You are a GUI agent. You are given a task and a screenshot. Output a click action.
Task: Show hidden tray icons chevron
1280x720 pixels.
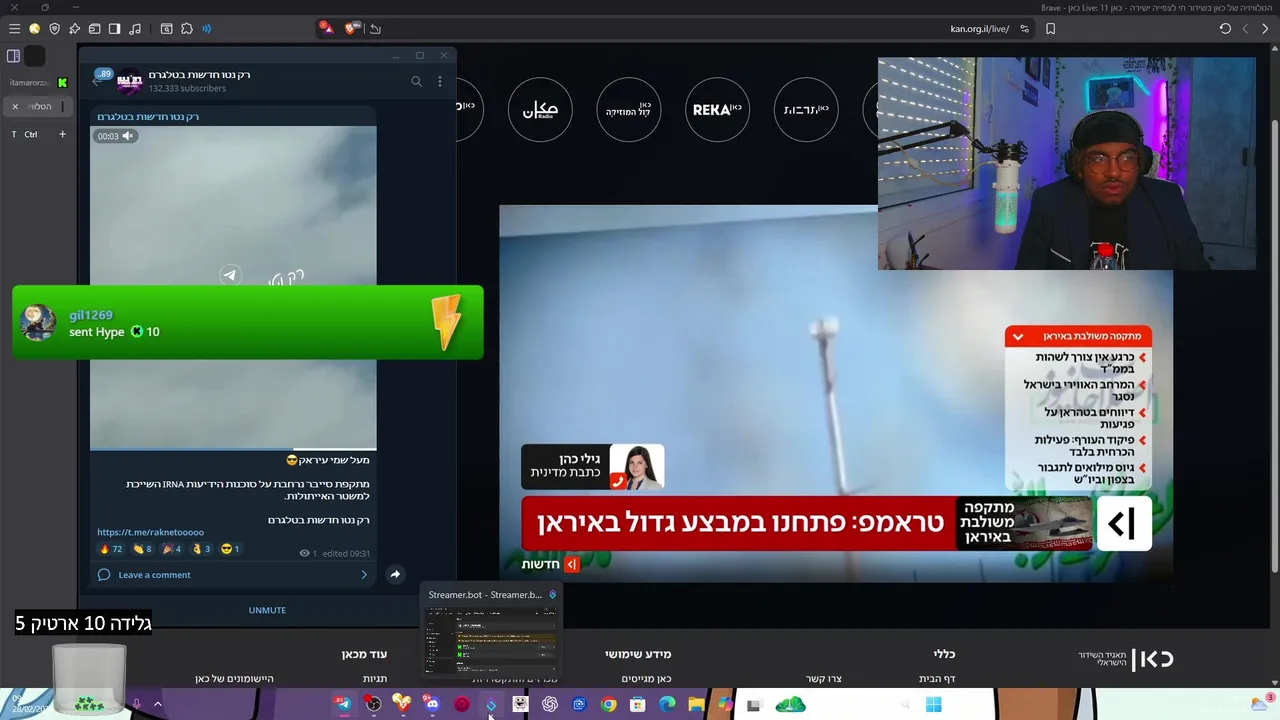point(157,704)
